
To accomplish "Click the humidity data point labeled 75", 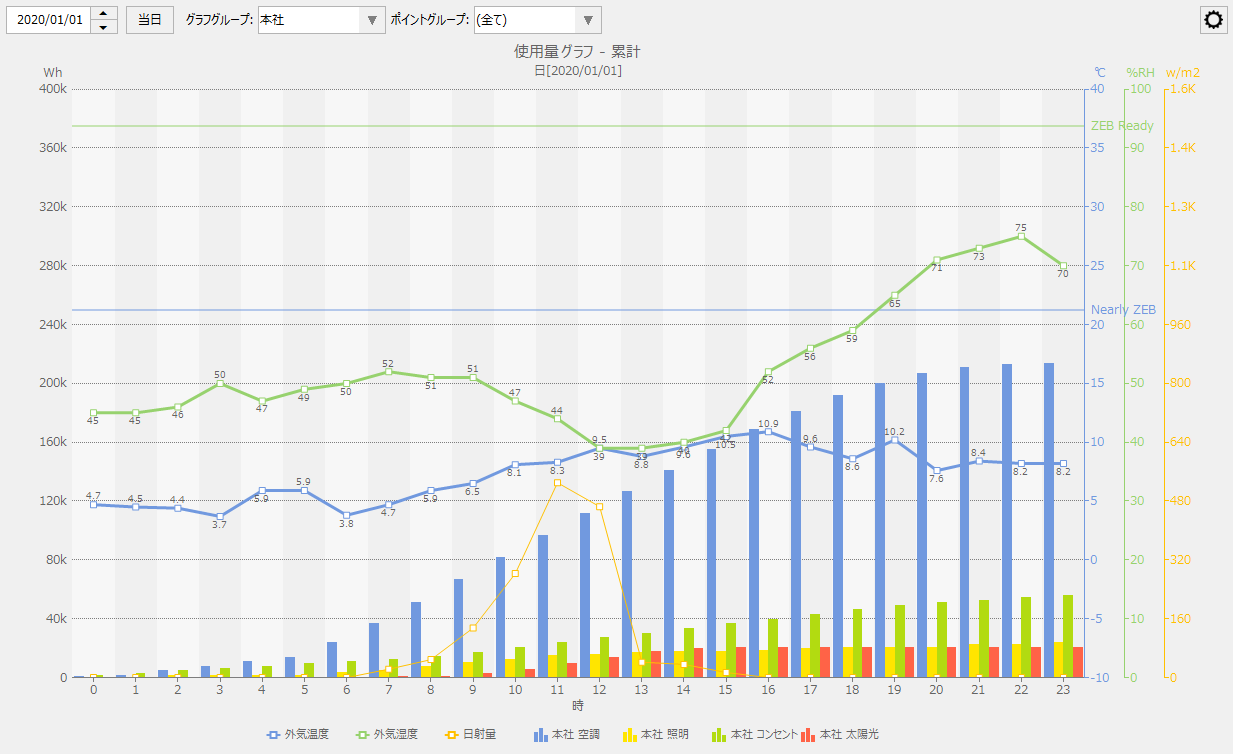I will click(x=1021, y=237).
